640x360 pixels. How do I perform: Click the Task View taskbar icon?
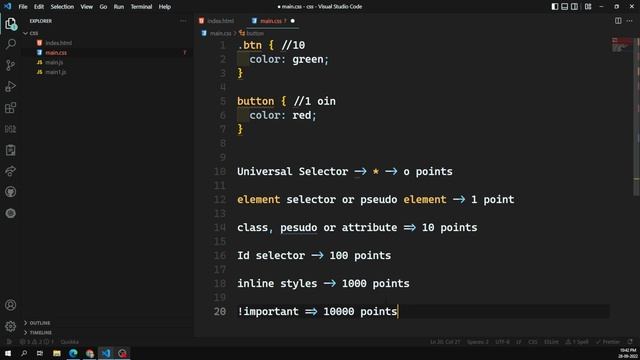[x=40, y=353]
